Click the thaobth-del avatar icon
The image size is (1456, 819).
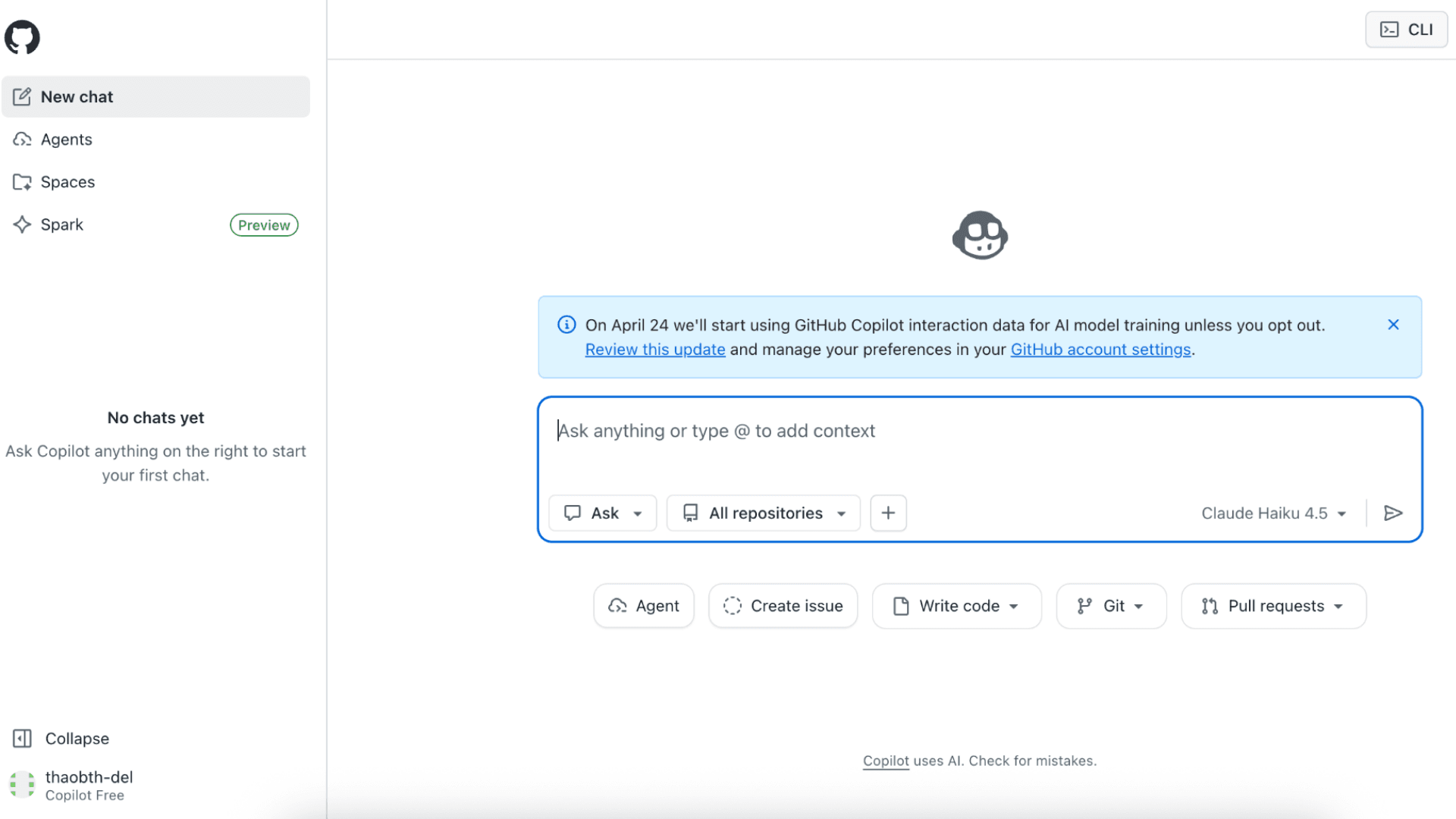(22, 785)
